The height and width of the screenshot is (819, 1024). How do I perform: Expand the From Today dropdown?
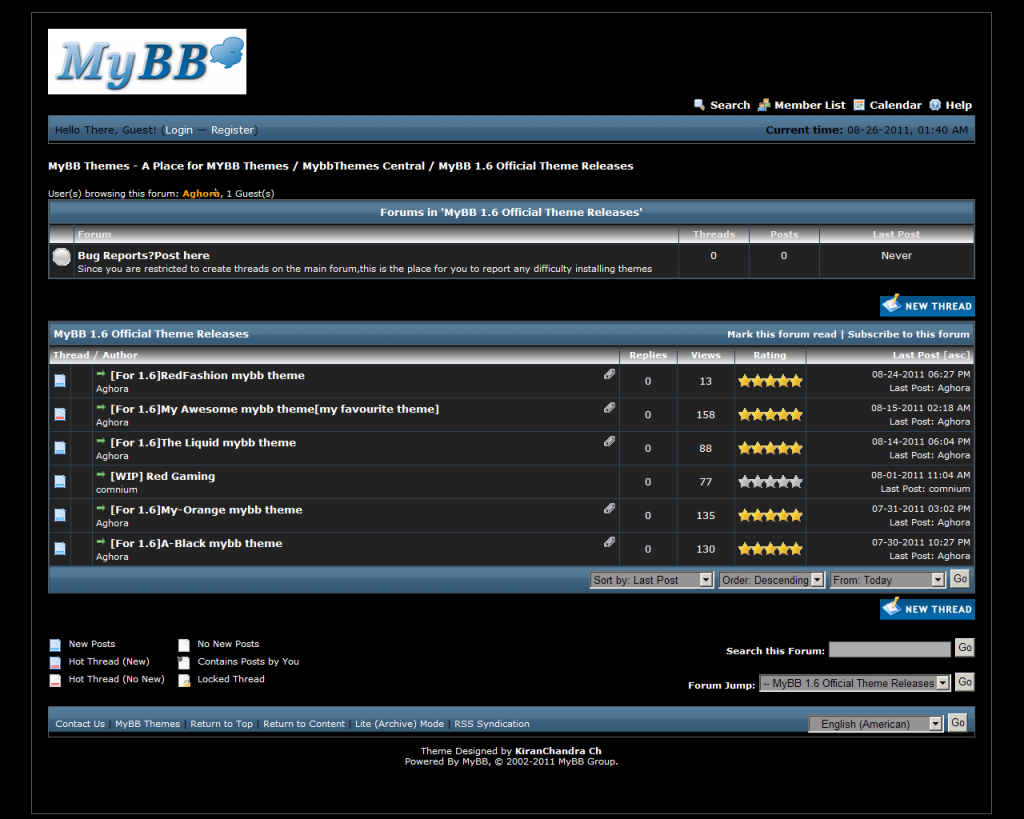coord(887,580)
